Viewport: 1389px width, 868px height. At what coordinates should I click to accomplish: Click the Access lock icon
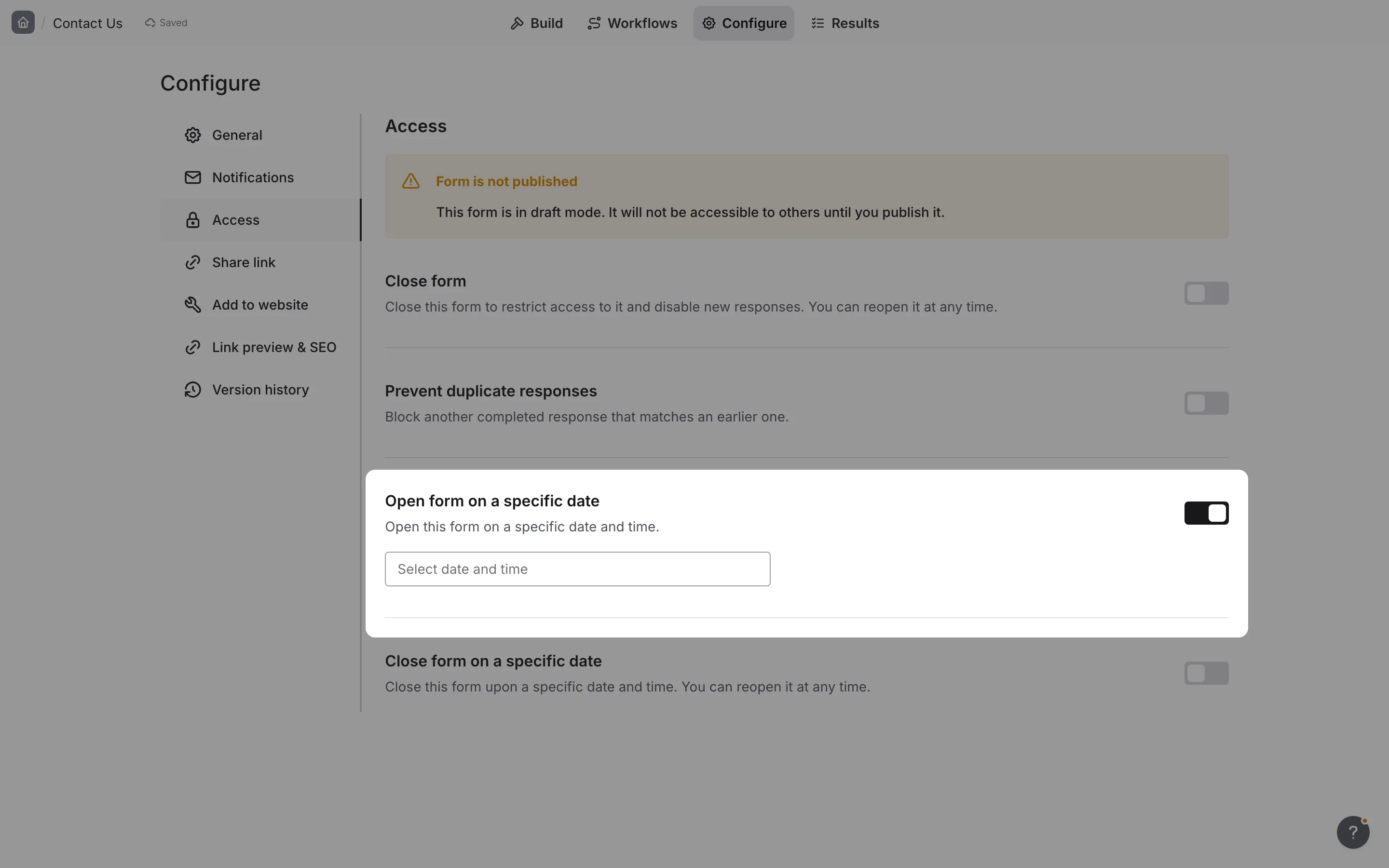point(193,220)
